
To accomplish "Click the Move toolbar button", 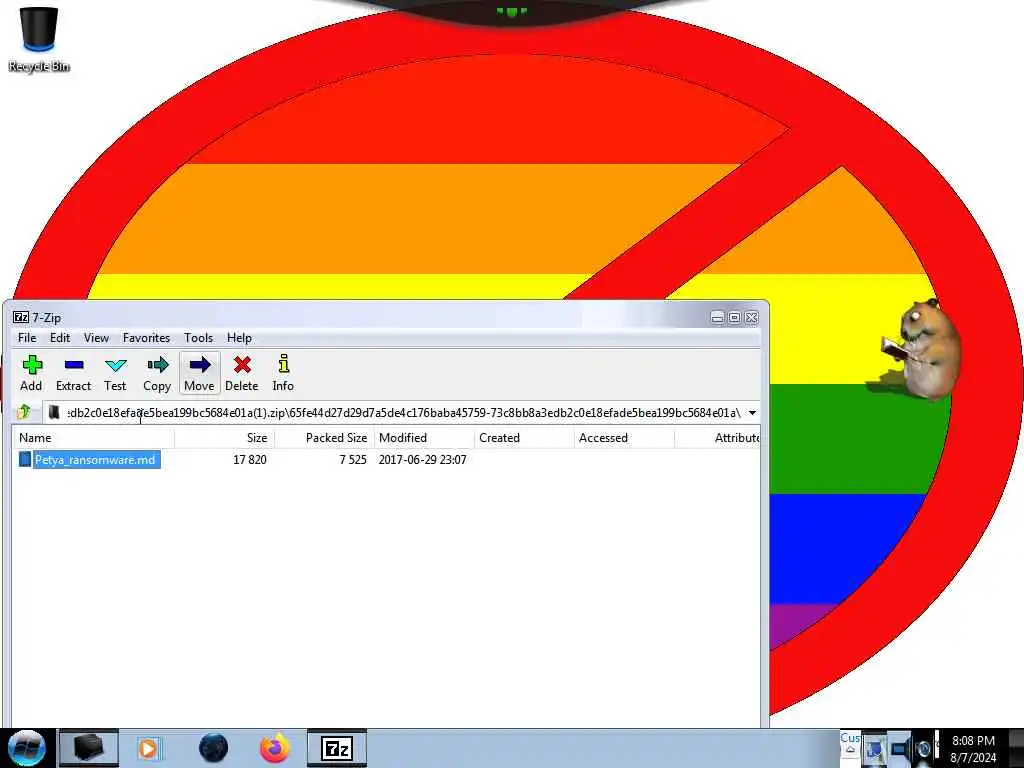I will pyautogui.click(x=199, y=374).
